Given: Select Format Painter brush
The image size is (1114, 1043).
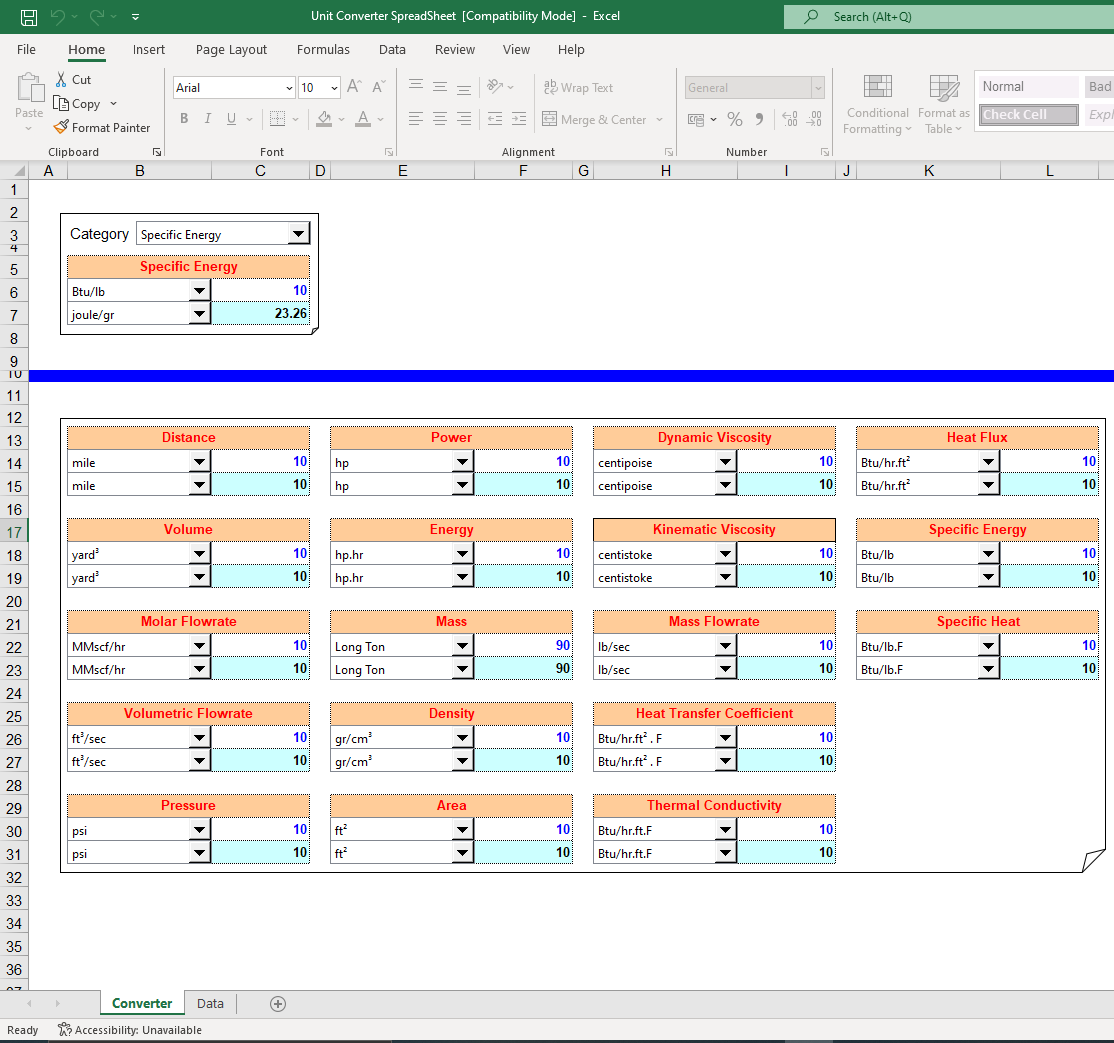Looking at the screenshot, I should click(61, 128).
